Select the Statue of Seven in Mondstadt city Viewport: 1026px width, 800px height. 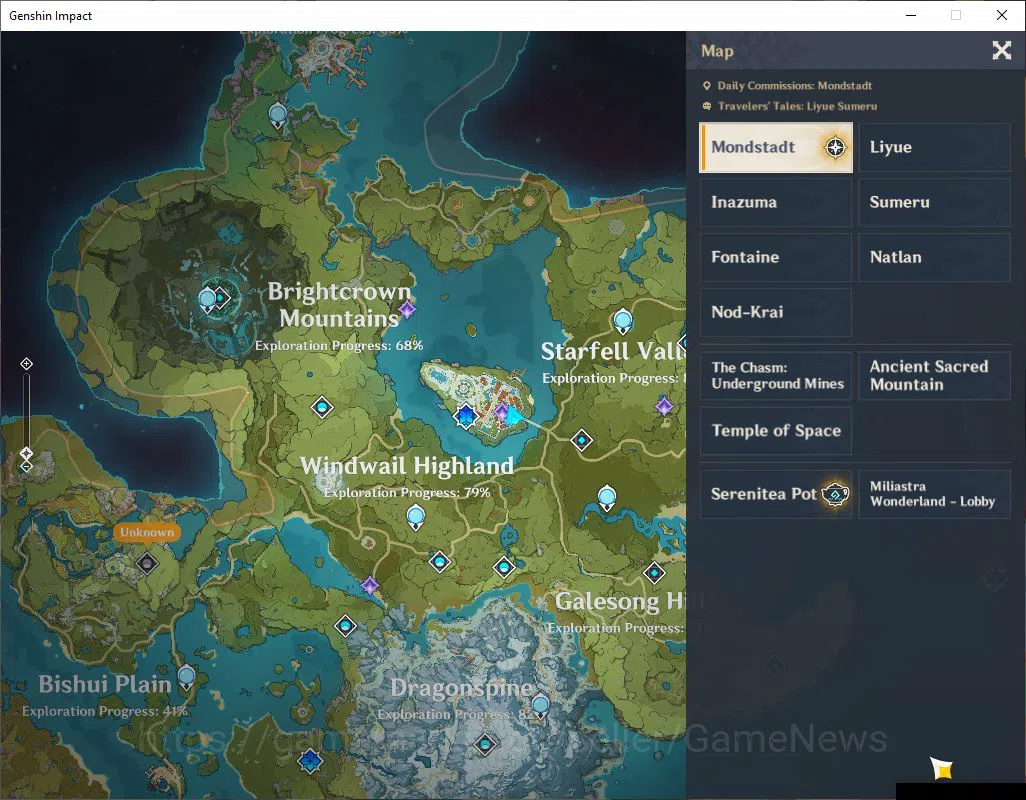[465, 416]
